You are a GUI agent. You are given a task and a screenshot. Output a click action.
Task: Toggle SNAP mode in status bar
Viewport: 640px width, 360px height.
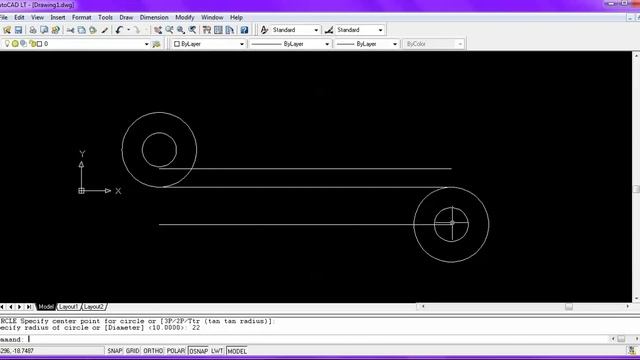click(x=115, y=351)
